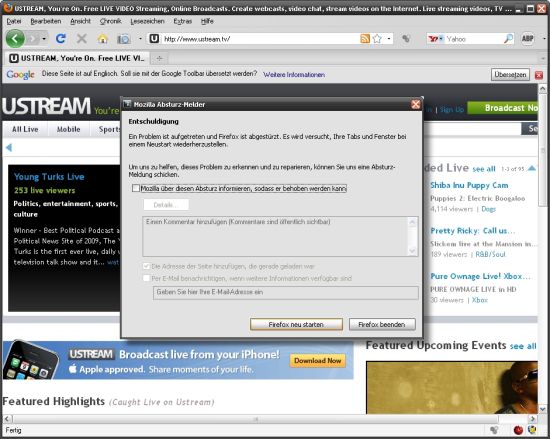
Task: Click the gray status bar icon
Action: (494, 430)
